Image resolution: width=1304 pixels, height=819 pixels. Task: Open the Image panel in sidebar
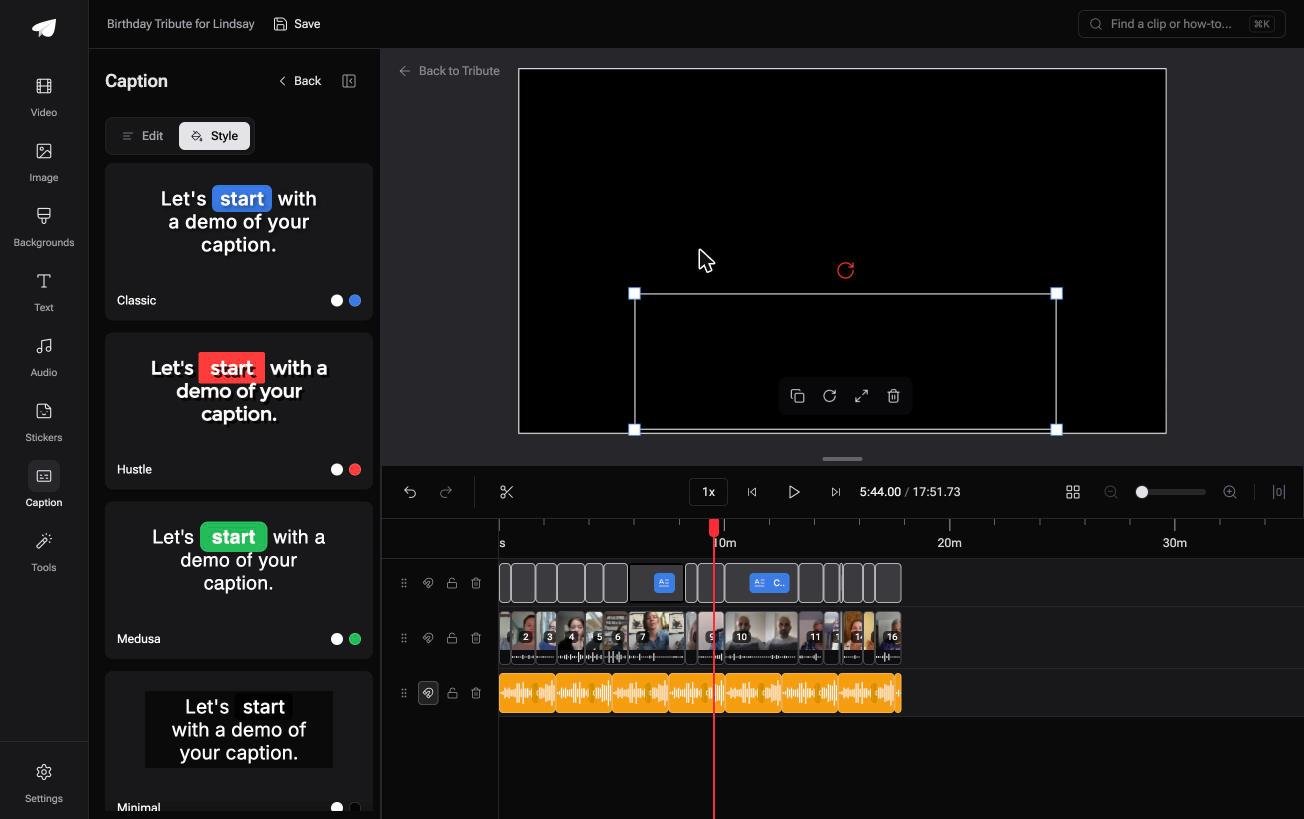coord(44,162)
